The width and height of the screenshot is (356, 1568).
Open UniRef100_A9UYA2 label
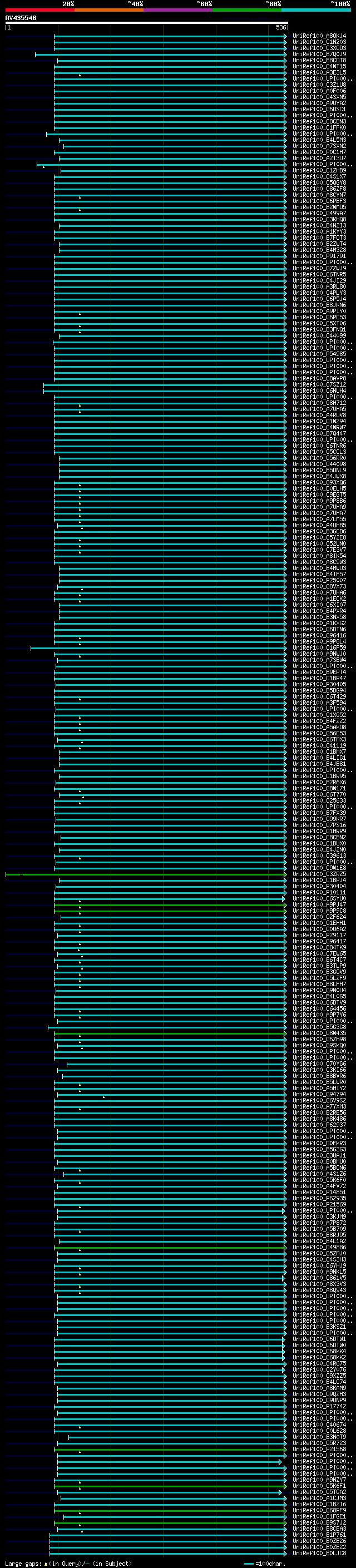[319, 103]
